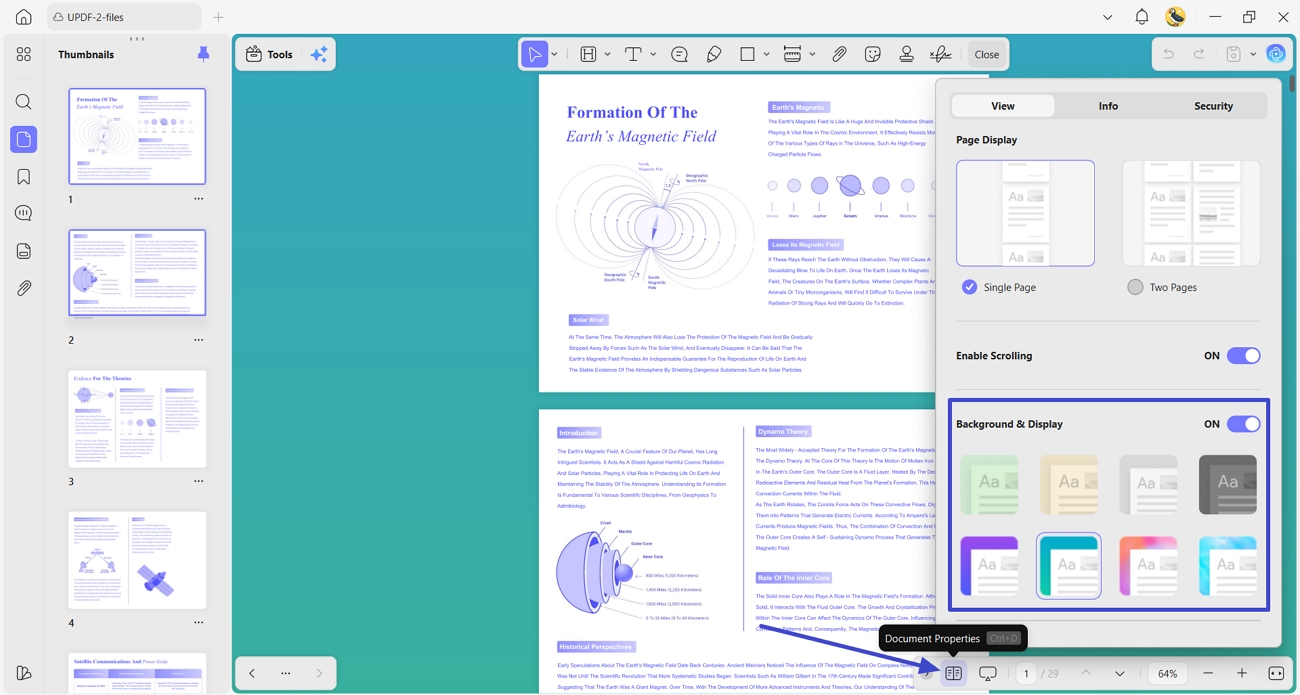This screenshot has height=695, width=1300.
Task: Choose the beige yellow background theme
Action: 1069,485
